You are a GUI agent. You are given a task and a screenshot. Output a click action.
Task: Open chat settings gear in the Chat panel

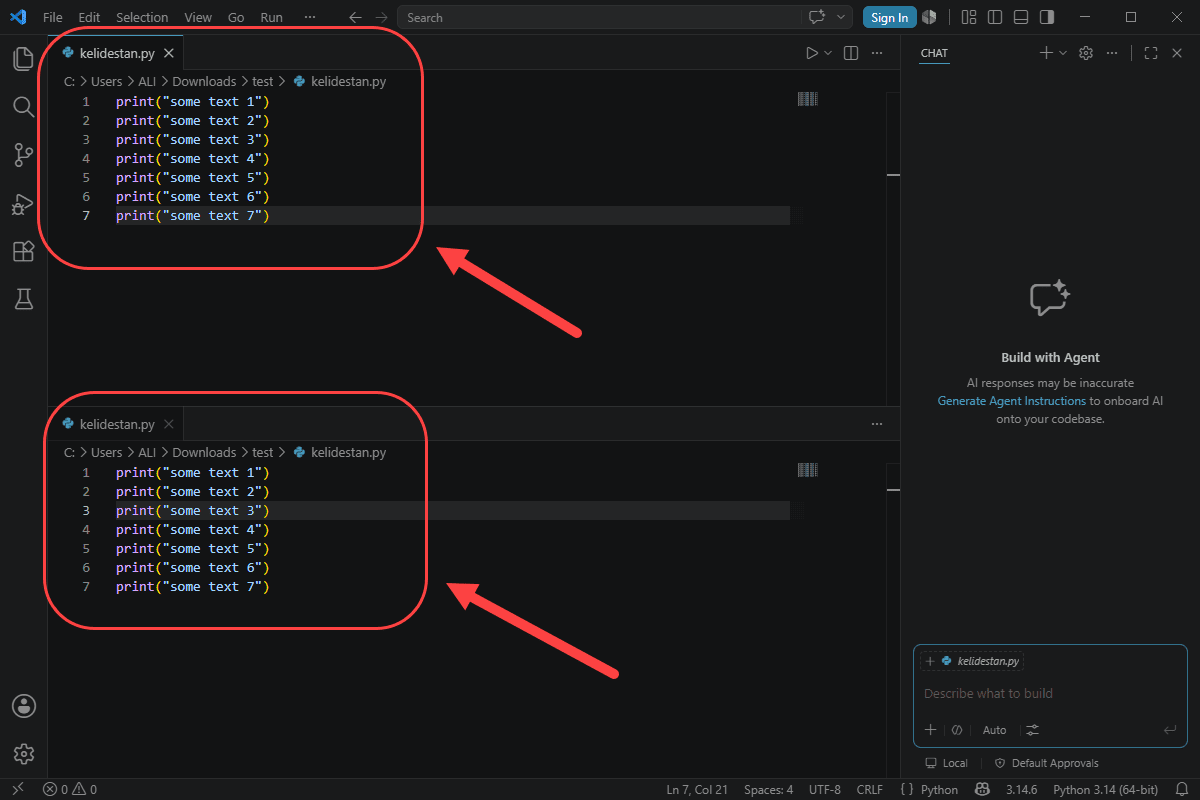pos(1086,53)
